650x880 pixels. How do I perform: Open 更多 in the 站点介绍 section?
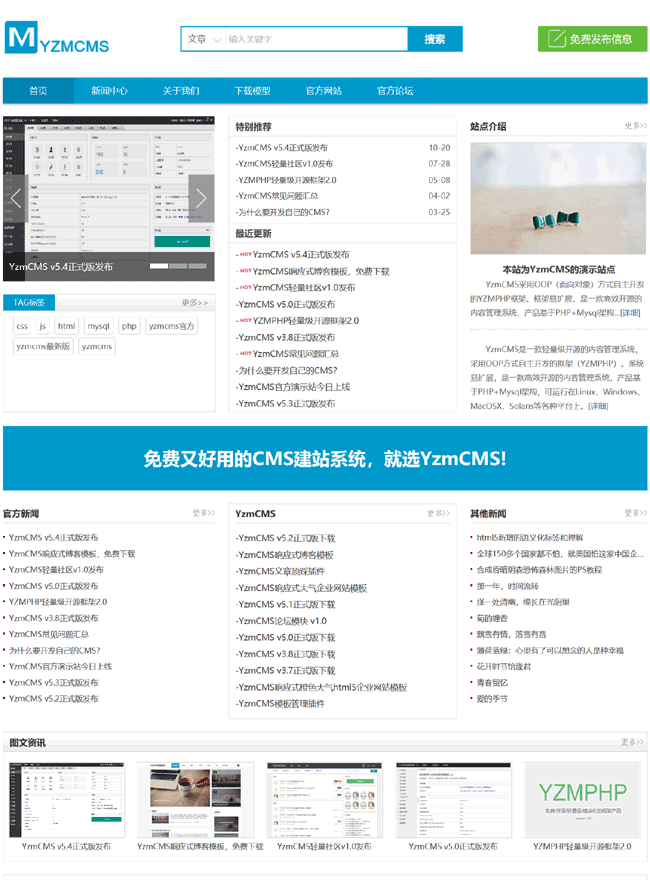(635, 126)
